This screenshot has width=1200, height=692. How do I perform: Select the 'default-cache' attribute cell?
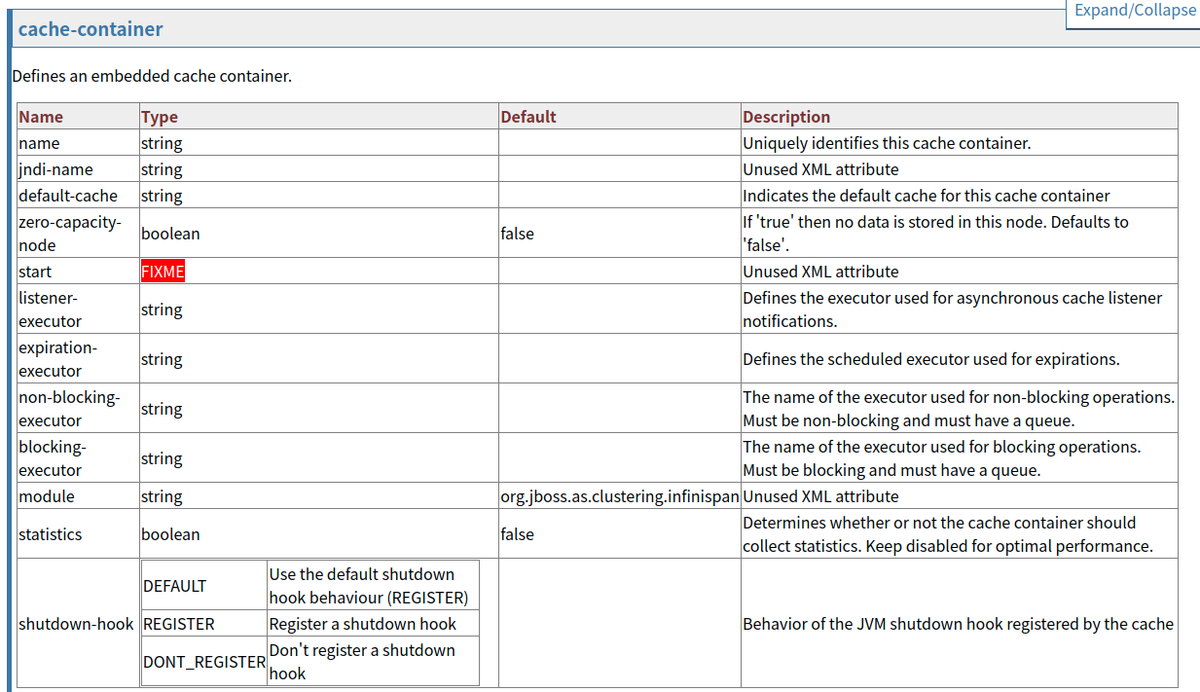click(x=78, y=195)
